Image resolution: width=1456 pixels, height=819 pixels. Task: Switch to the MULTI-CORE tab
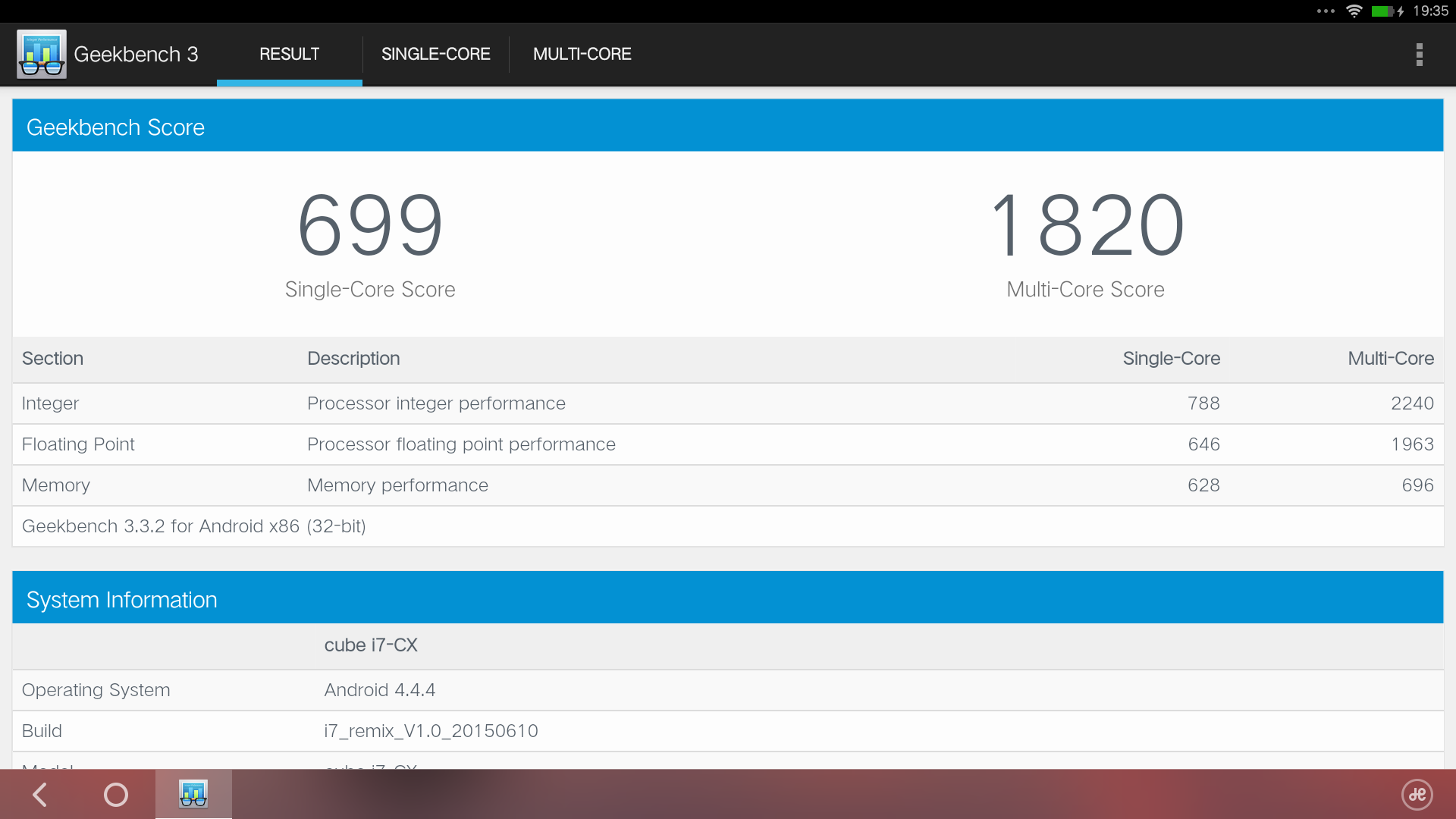582,55
